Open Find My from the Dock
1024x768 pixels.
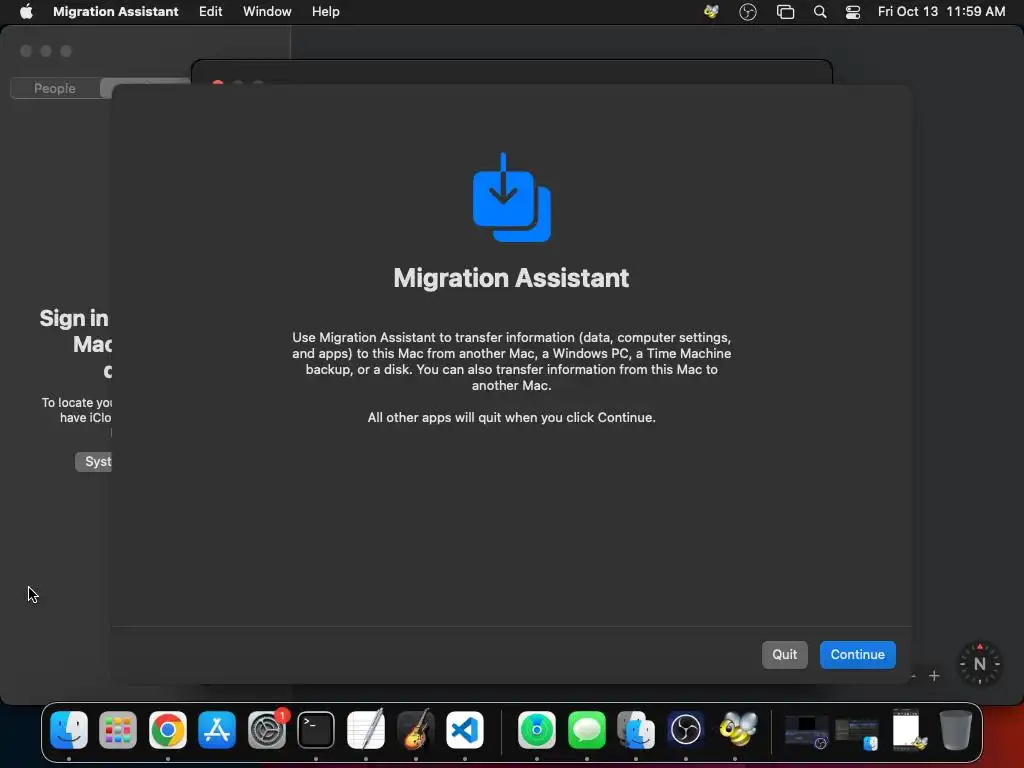coord(537,729)
